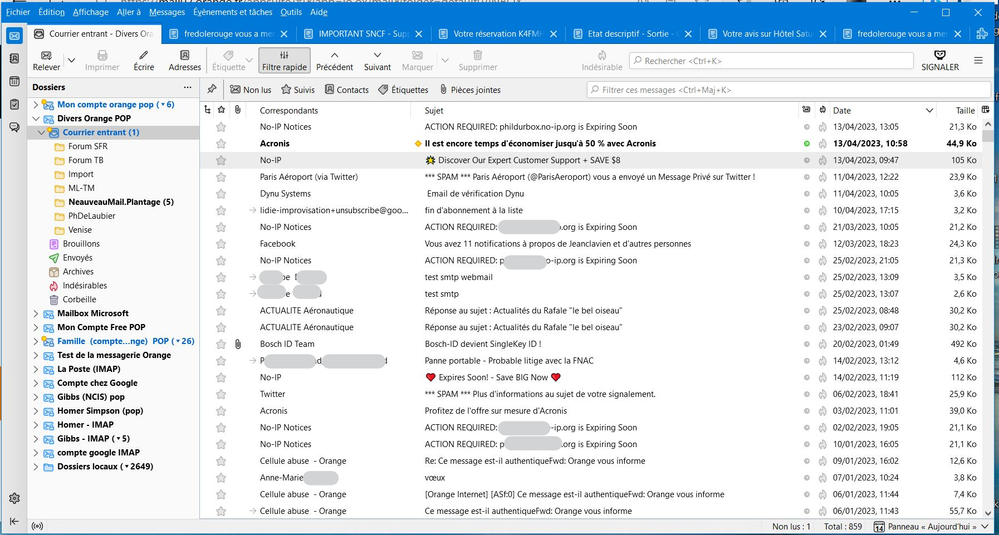This screenshot has width=999, height=535.
Task: Open settings gear at bottom left
Action: (14, 498)
